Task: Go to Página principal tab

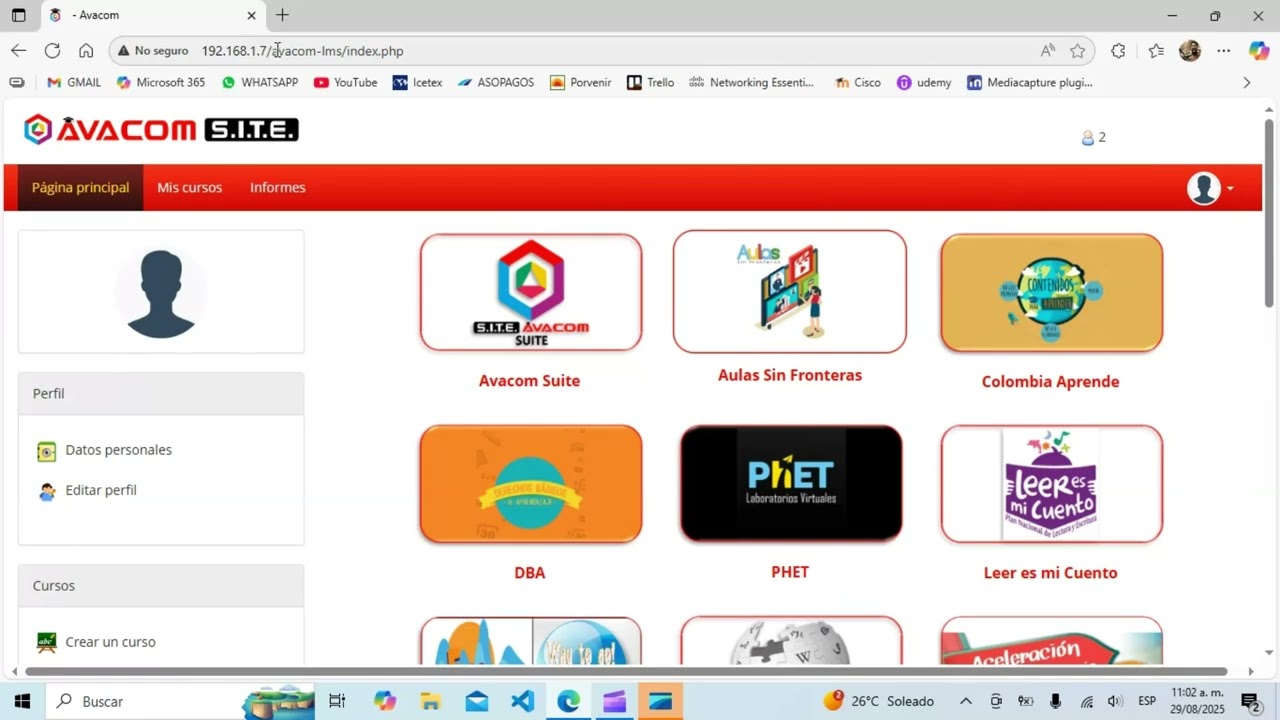Action: tap(80, 187)
